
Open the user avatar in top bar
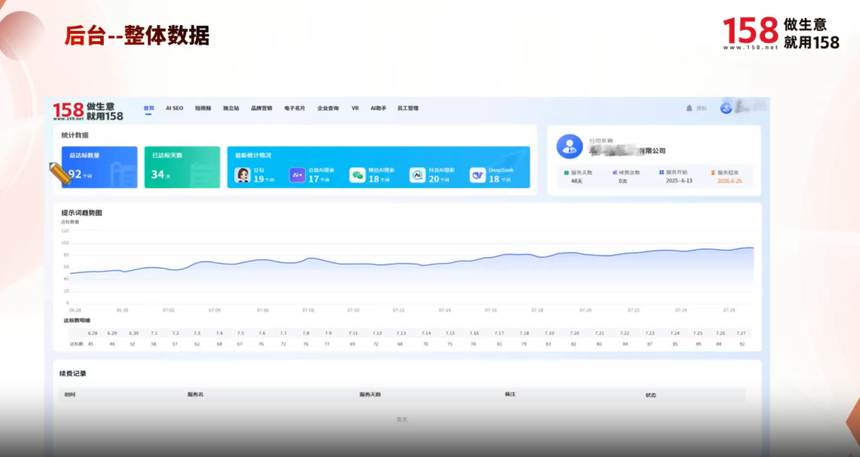pyautogui.click(x=726, y=108)
